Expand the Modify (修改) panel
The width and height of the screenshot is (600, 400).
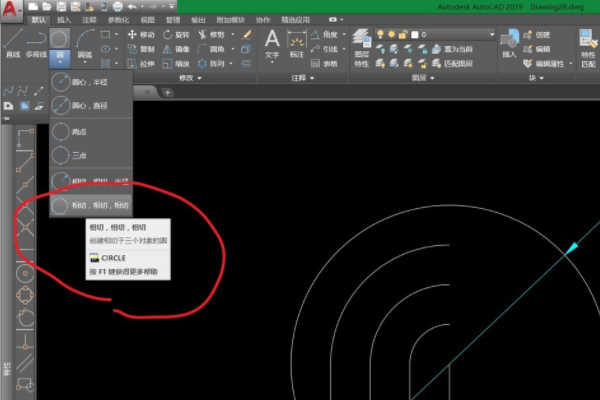tap(190, 78)
